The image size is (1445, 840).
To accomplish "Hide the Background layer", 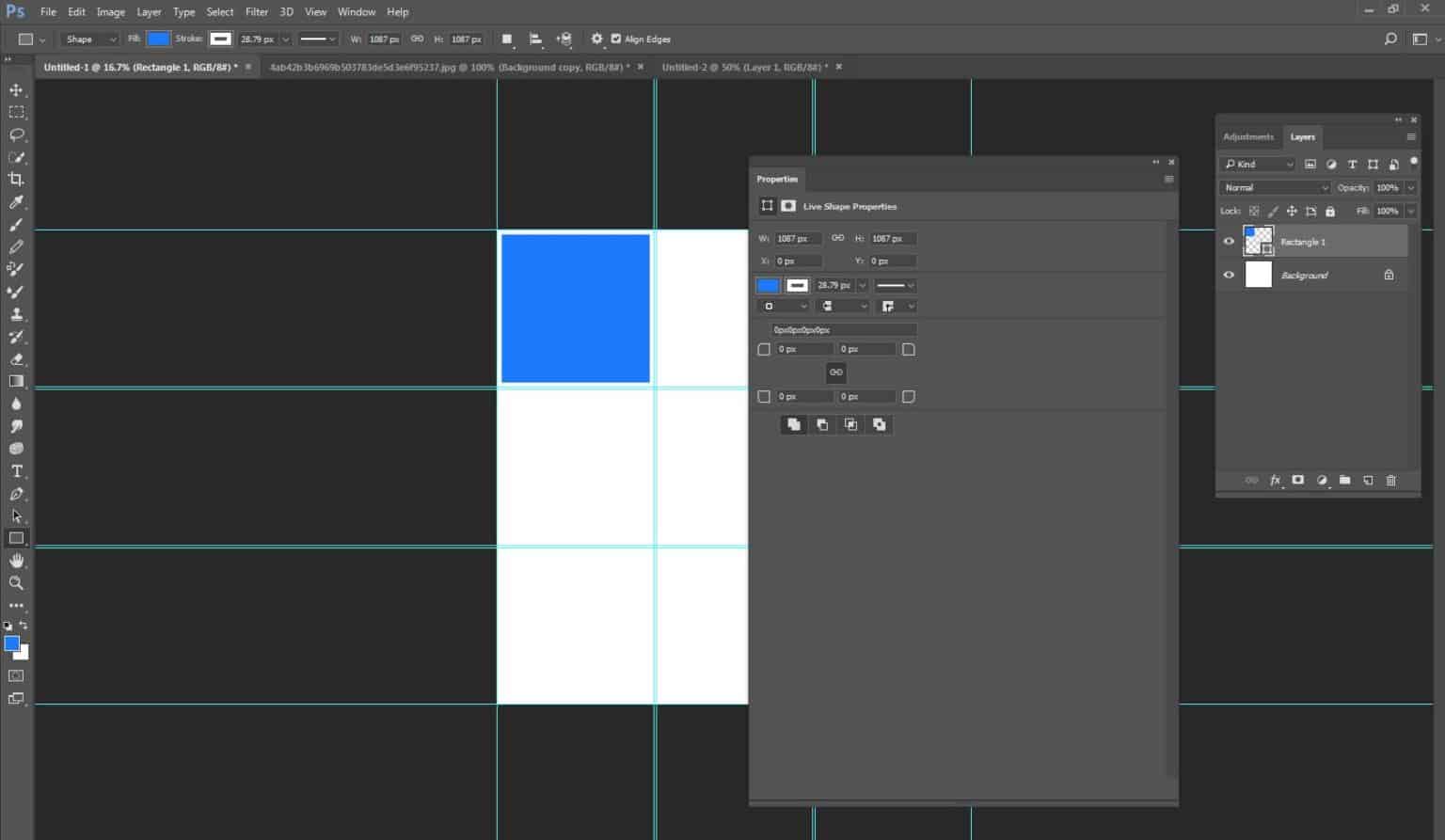I will (1229, 275).
